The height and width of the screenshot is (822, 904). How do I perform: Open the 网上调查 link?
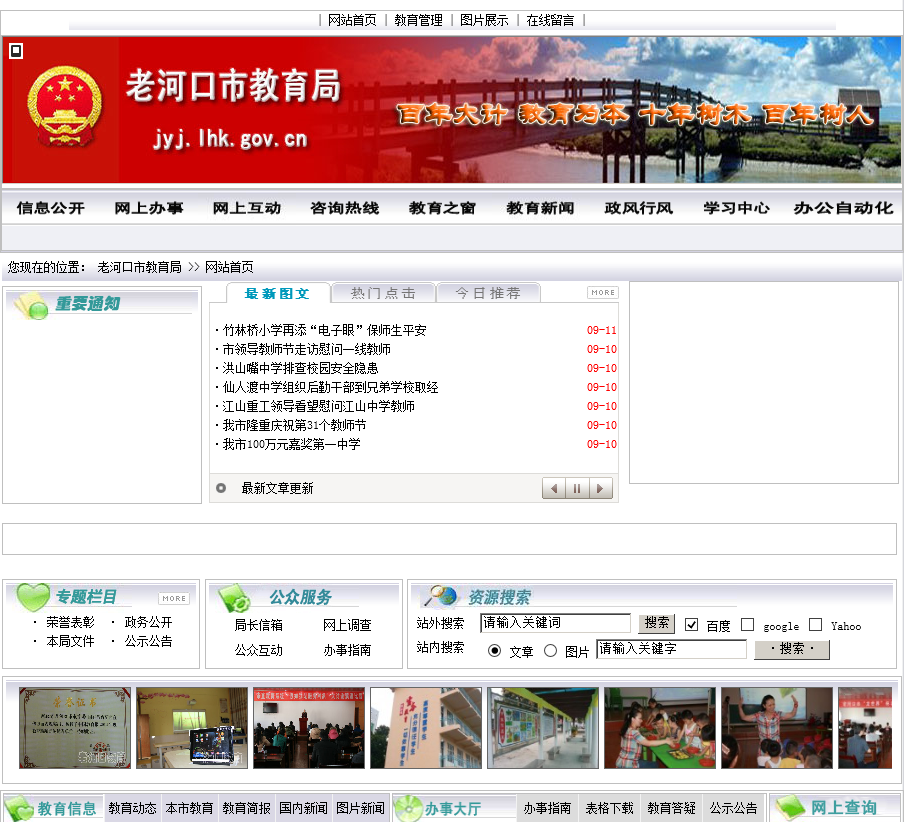[x=347, y=625]
